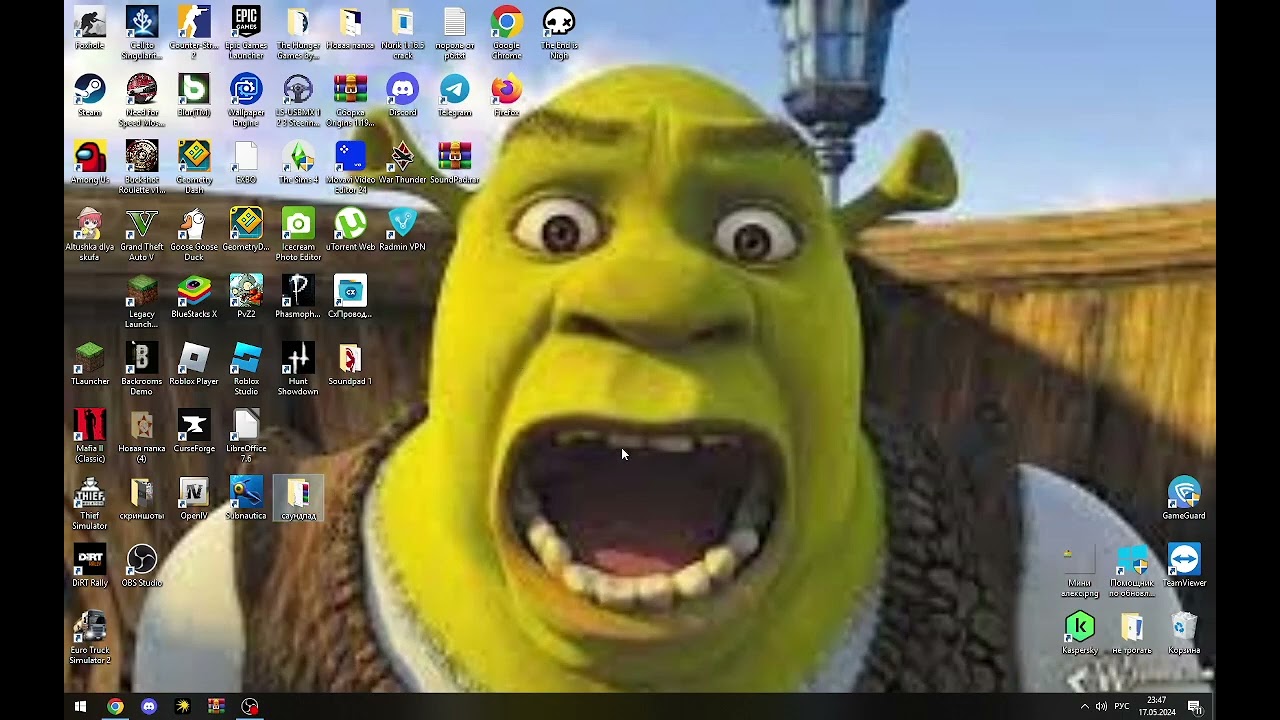Open the TLauncher Minecraft shortcut
The height and width of the screenshot is (720, 1280).
(x=90, y=364)
